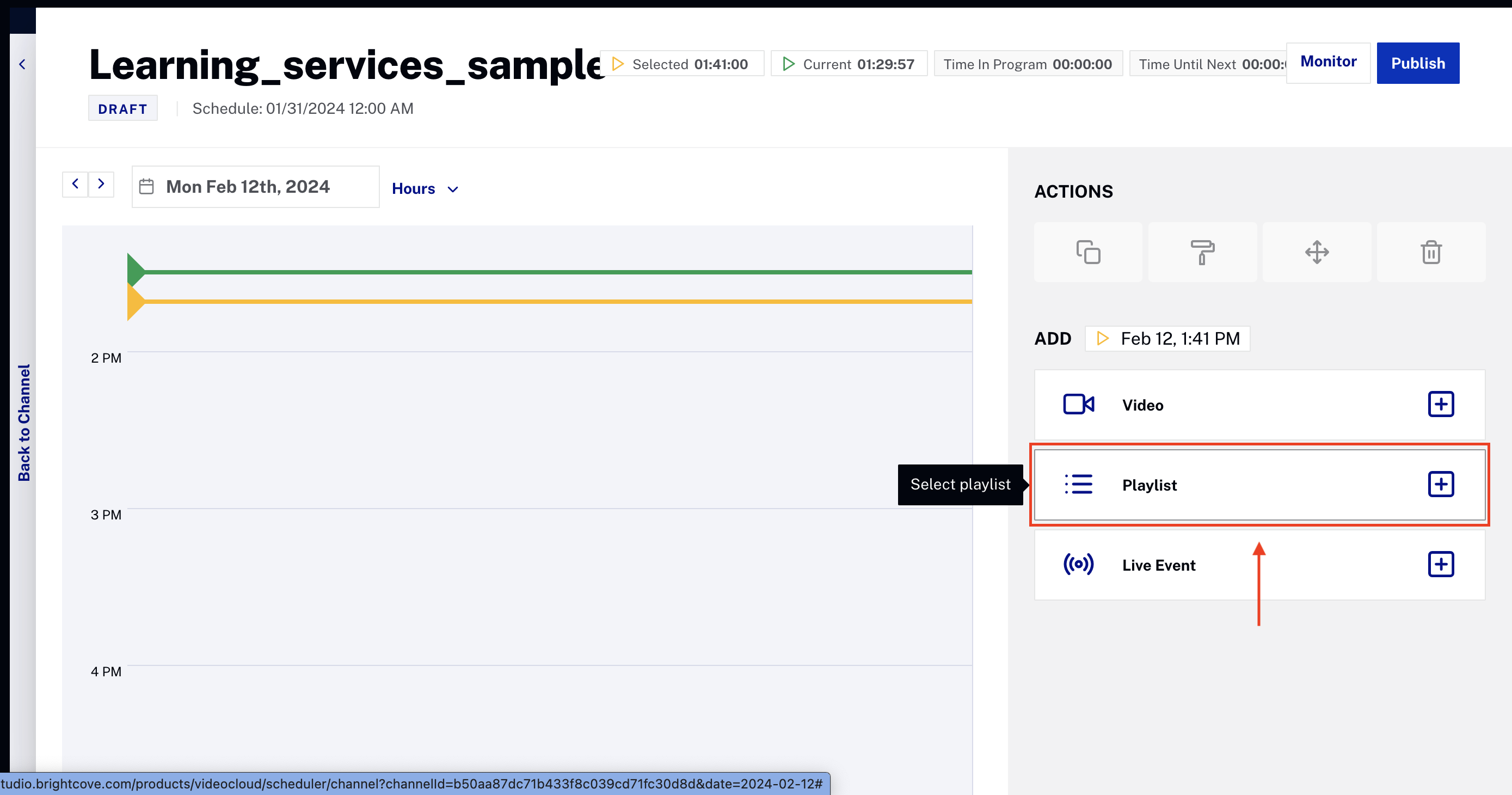The width and height of the screenshot is (1512, 795).
Task: Click the camera icon beside Video
Action: click(1078, 405)
